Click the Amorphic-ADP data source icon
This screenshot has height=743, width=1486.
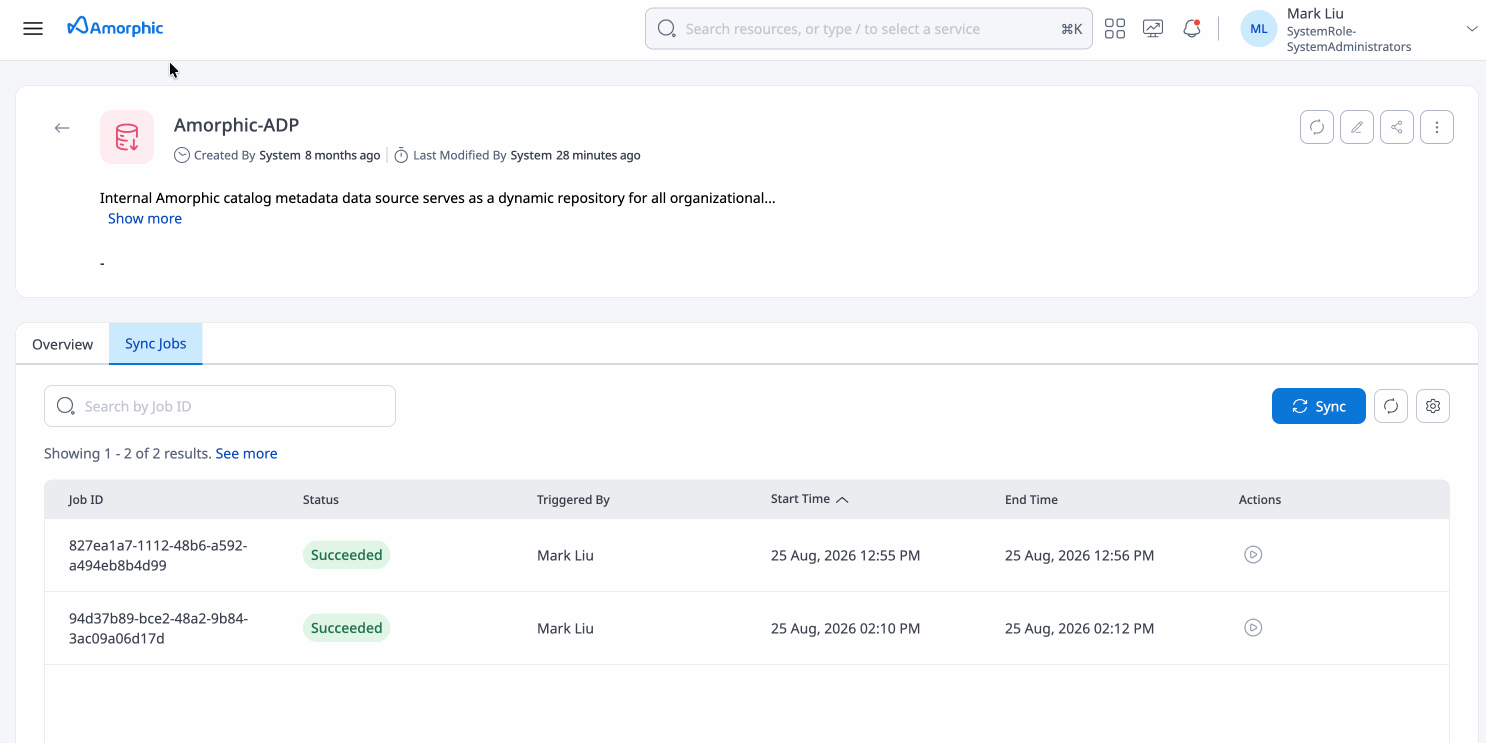pyautogui.click(x=127, y=137)
